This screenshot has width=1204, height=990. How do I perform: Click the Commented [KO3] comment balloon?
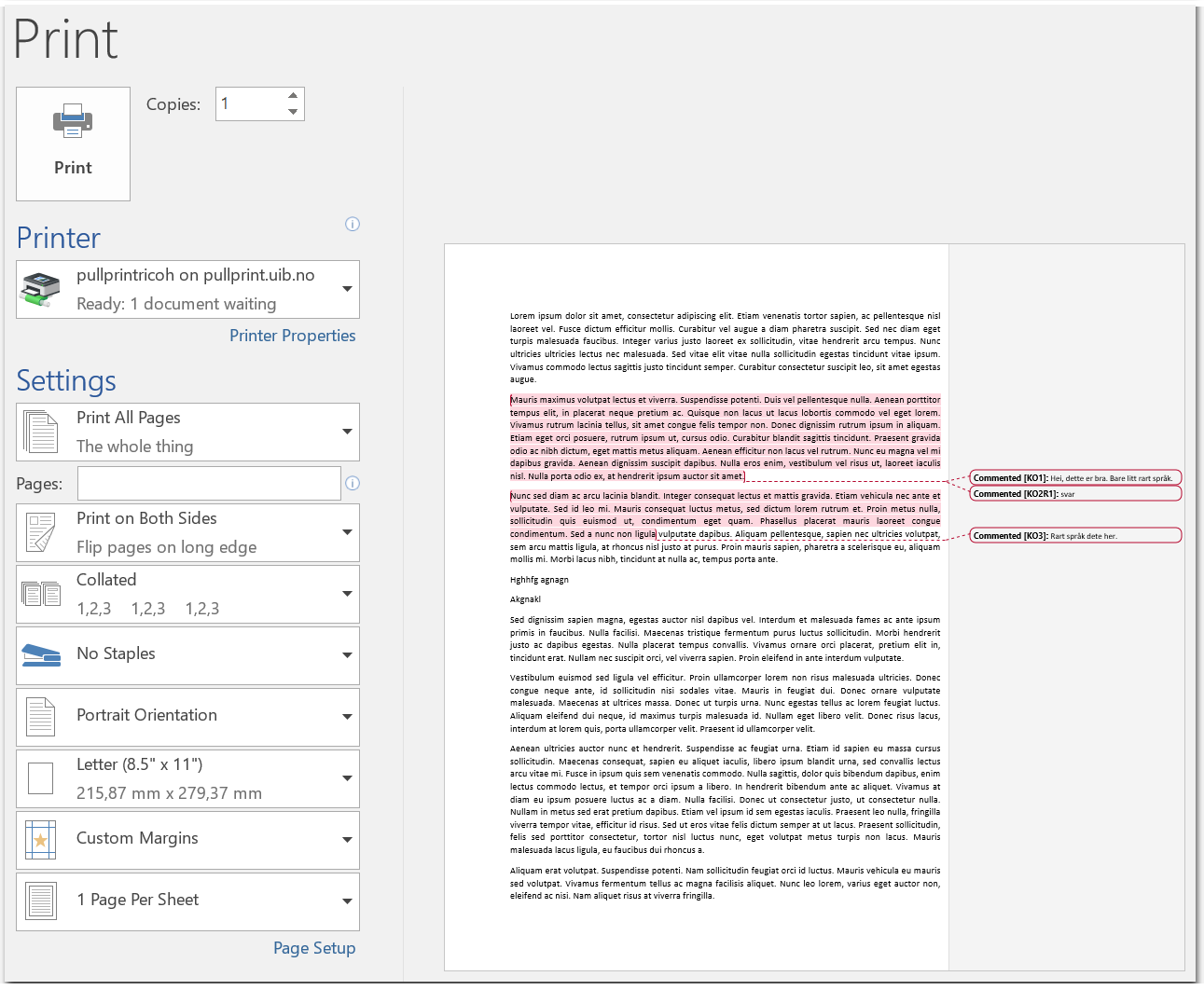[1074, 536]
